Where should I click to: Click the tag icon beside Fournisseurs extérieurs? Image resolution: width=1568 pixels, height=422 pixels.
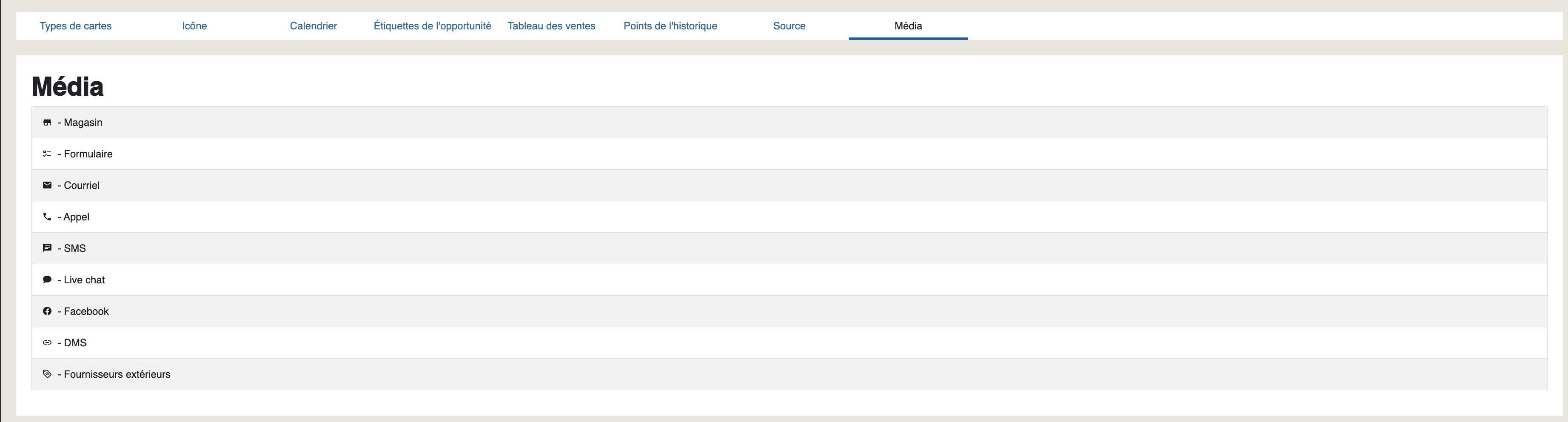(x=47, y=374)
